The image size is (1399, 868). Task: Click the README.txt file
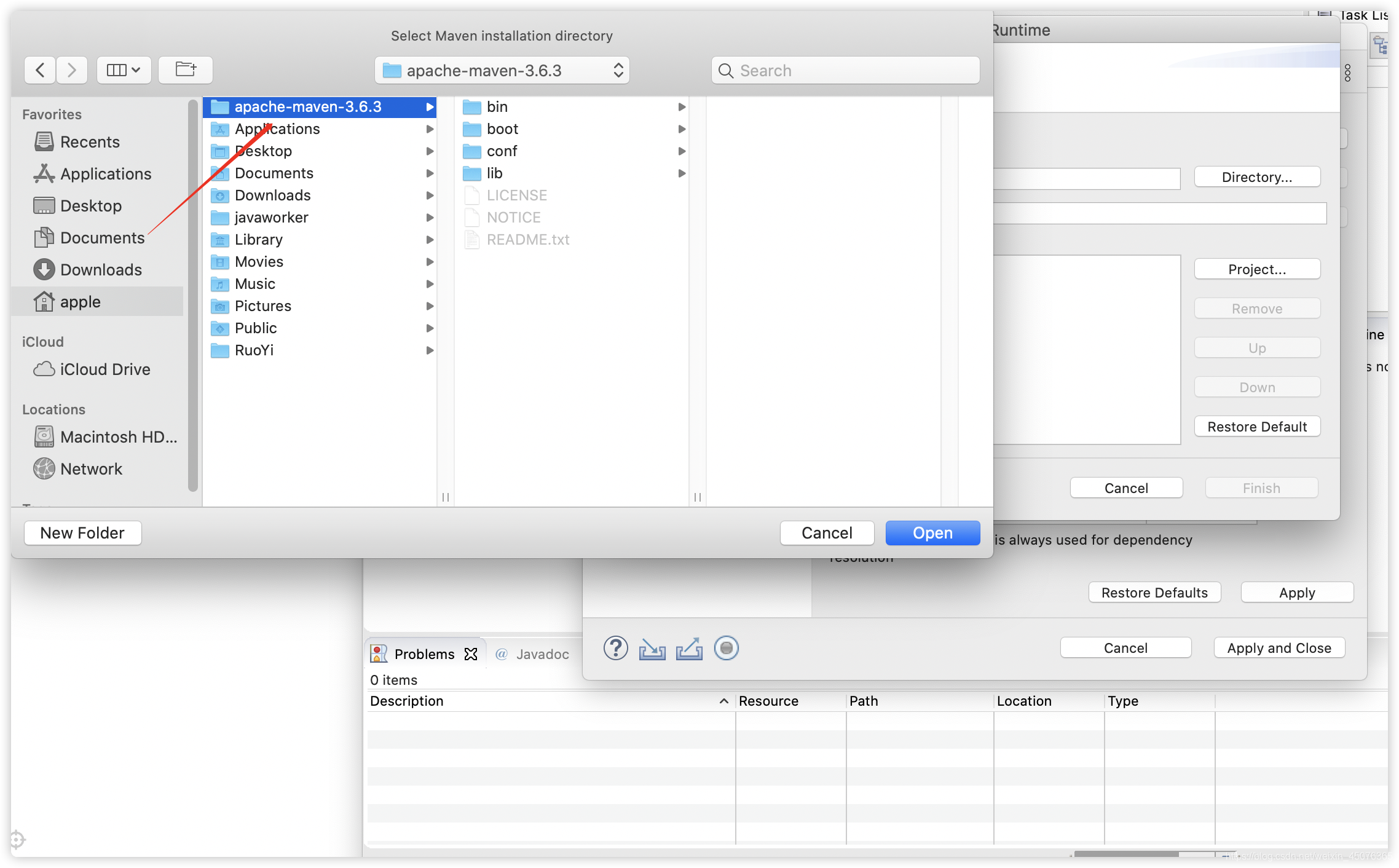pyautogui.click(x=572, y=240)
